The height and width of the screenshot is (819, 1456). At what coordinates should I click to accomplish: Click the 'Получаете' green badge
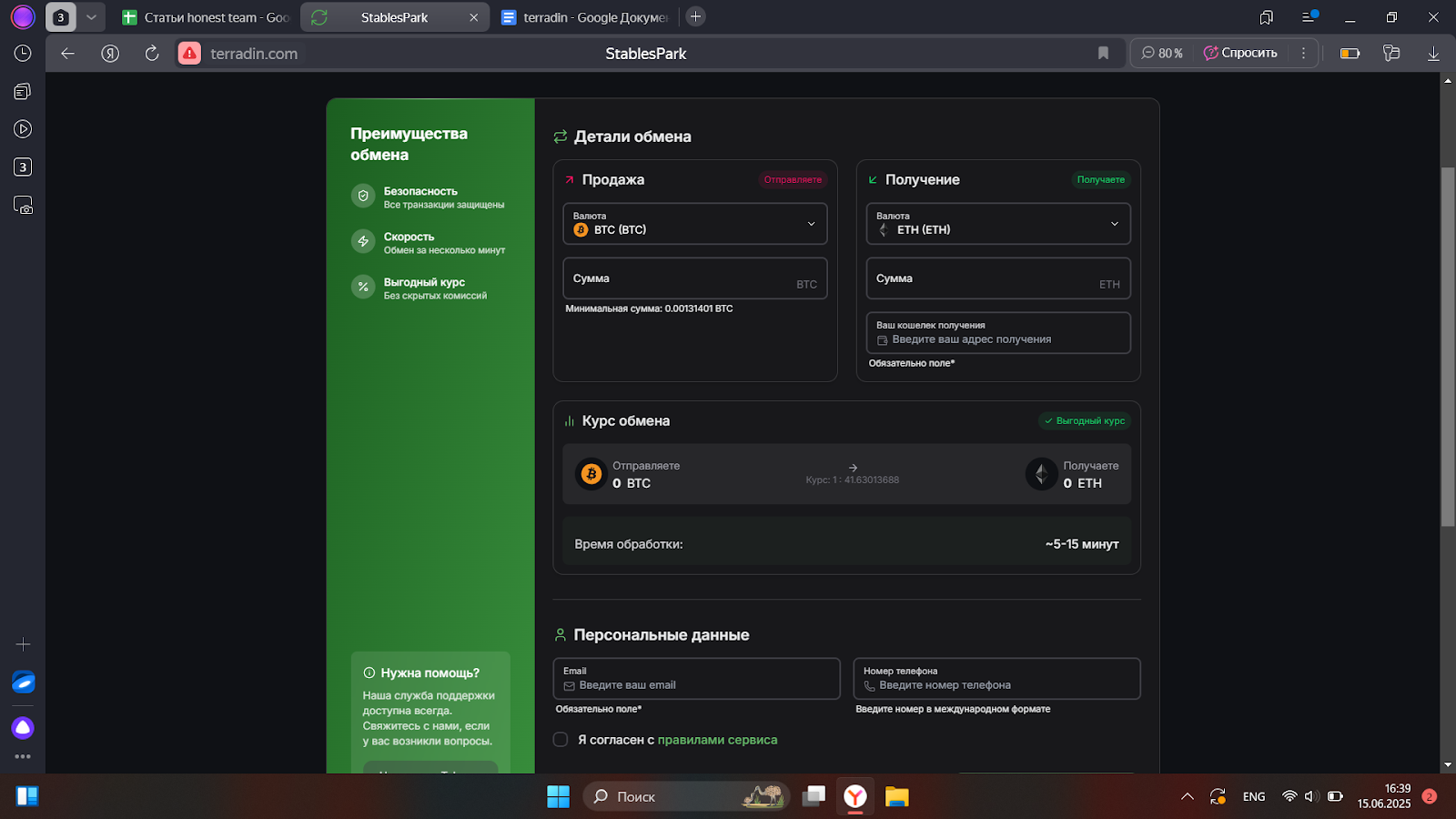(1101, 180)
